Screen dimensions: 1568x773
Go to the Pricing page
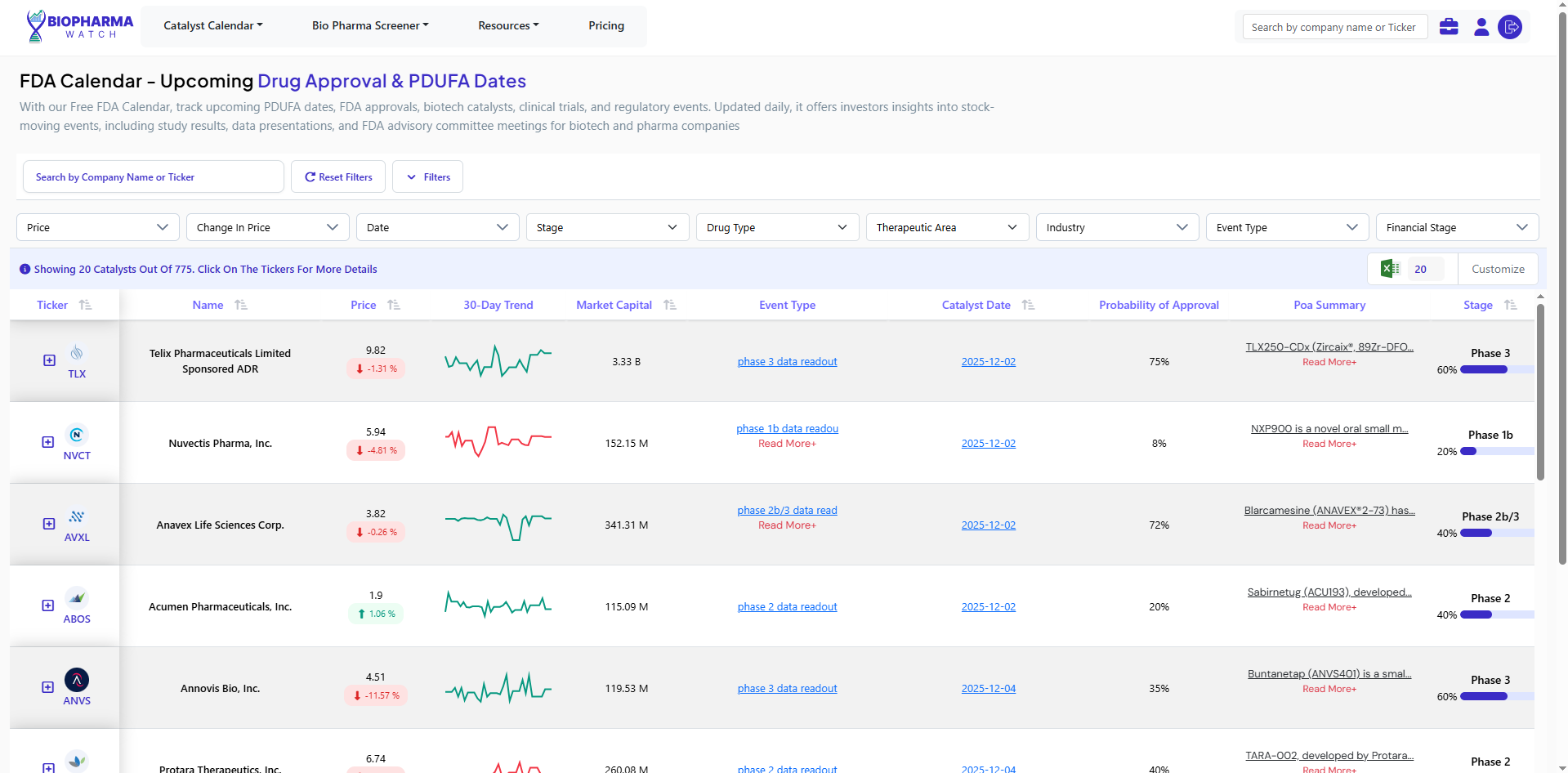pyautogui.click(x=606, y=25)
